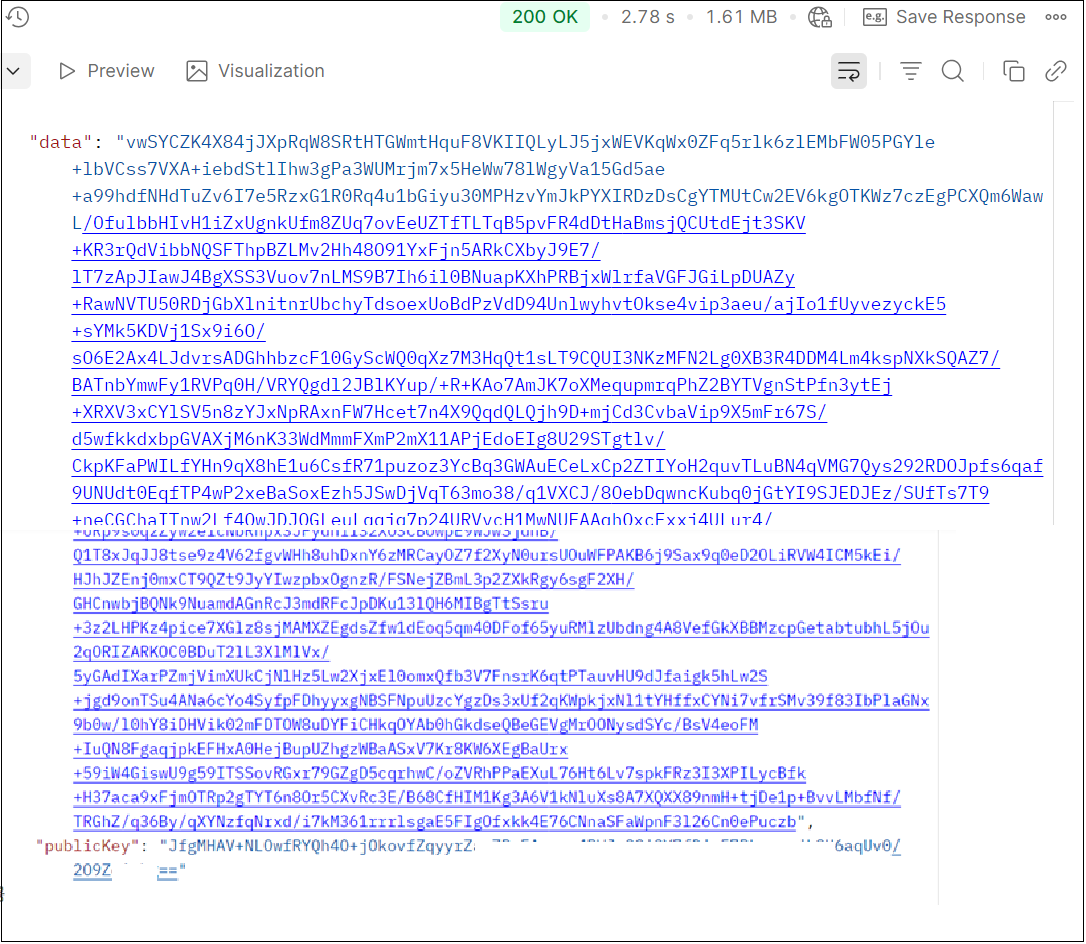The image size is (1086, 944).
Task: Click the link line starting +KR3rQdVibbNQSF
Action: point(336,250)
